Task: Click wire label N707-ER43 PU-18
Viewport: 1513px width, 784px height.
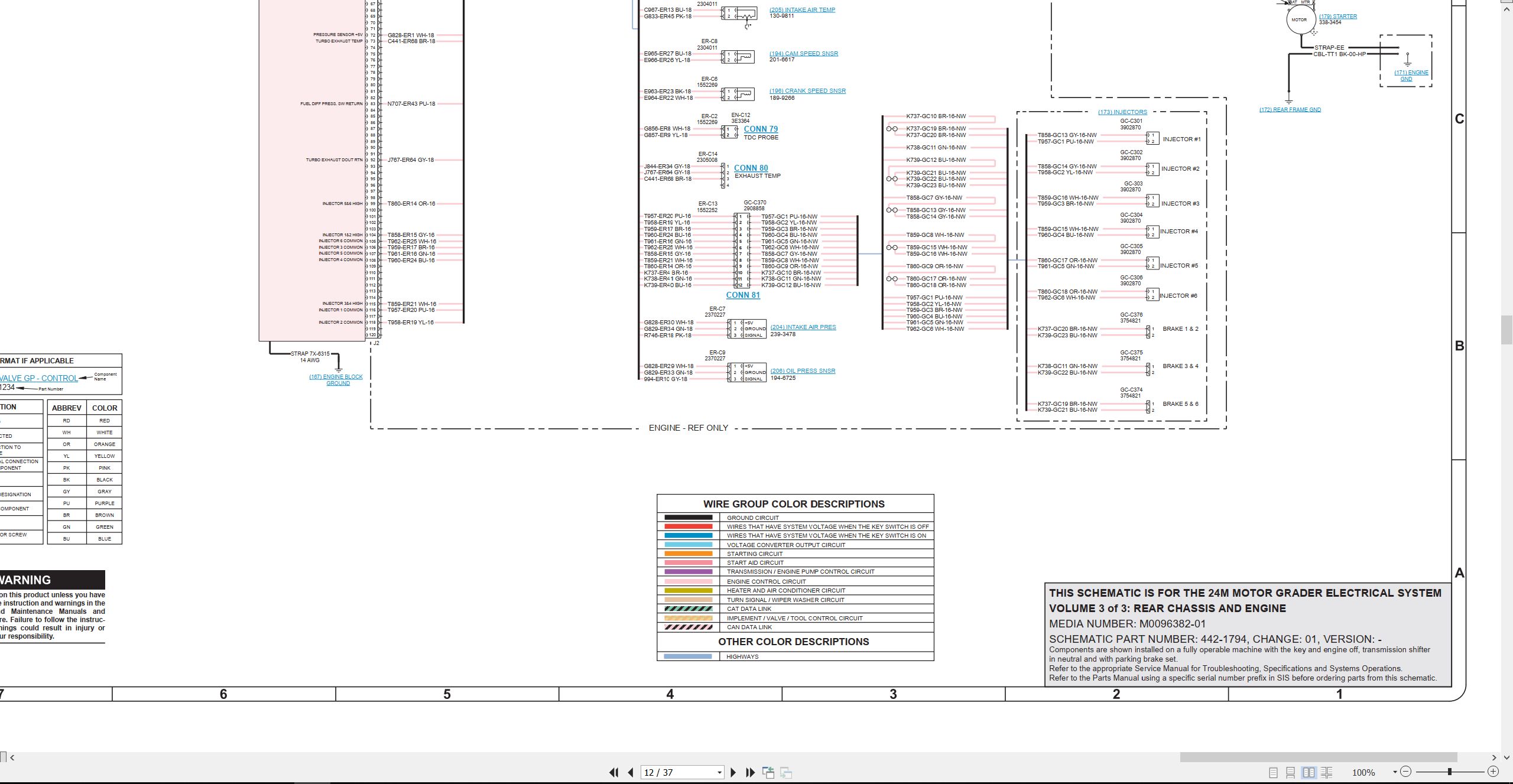Action: pyautogui.click(x=411, y=104)
